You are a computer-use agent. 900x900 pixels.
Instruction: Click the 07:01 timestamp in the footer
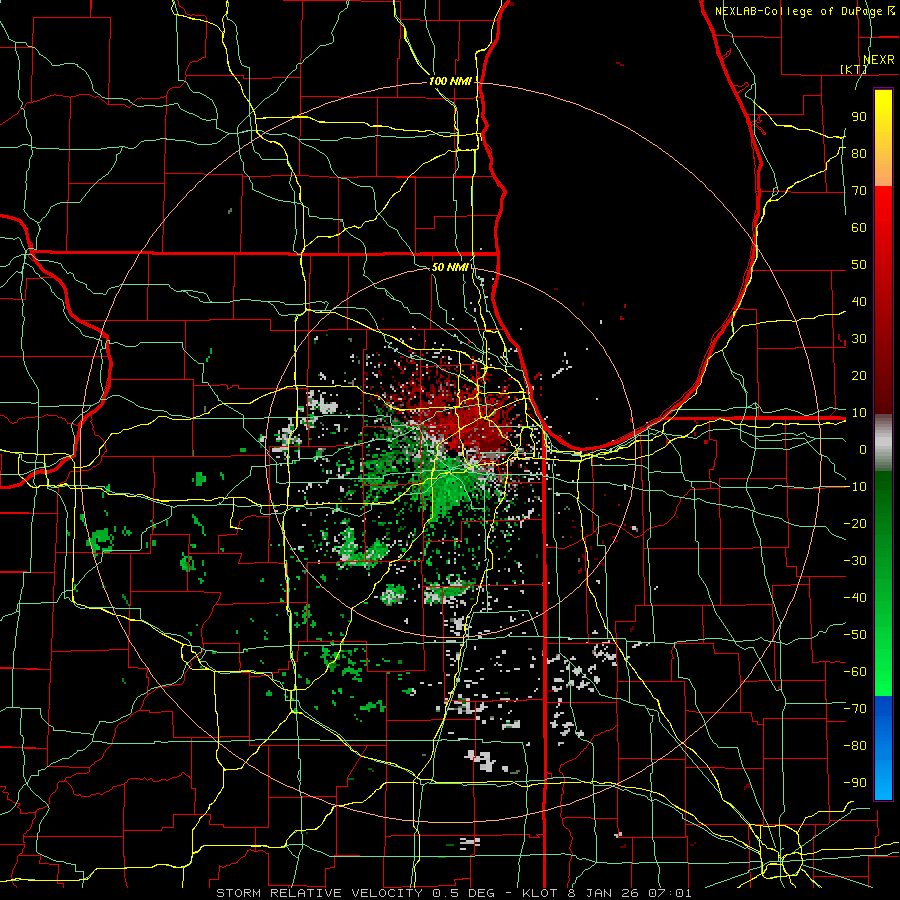(672, 893)
